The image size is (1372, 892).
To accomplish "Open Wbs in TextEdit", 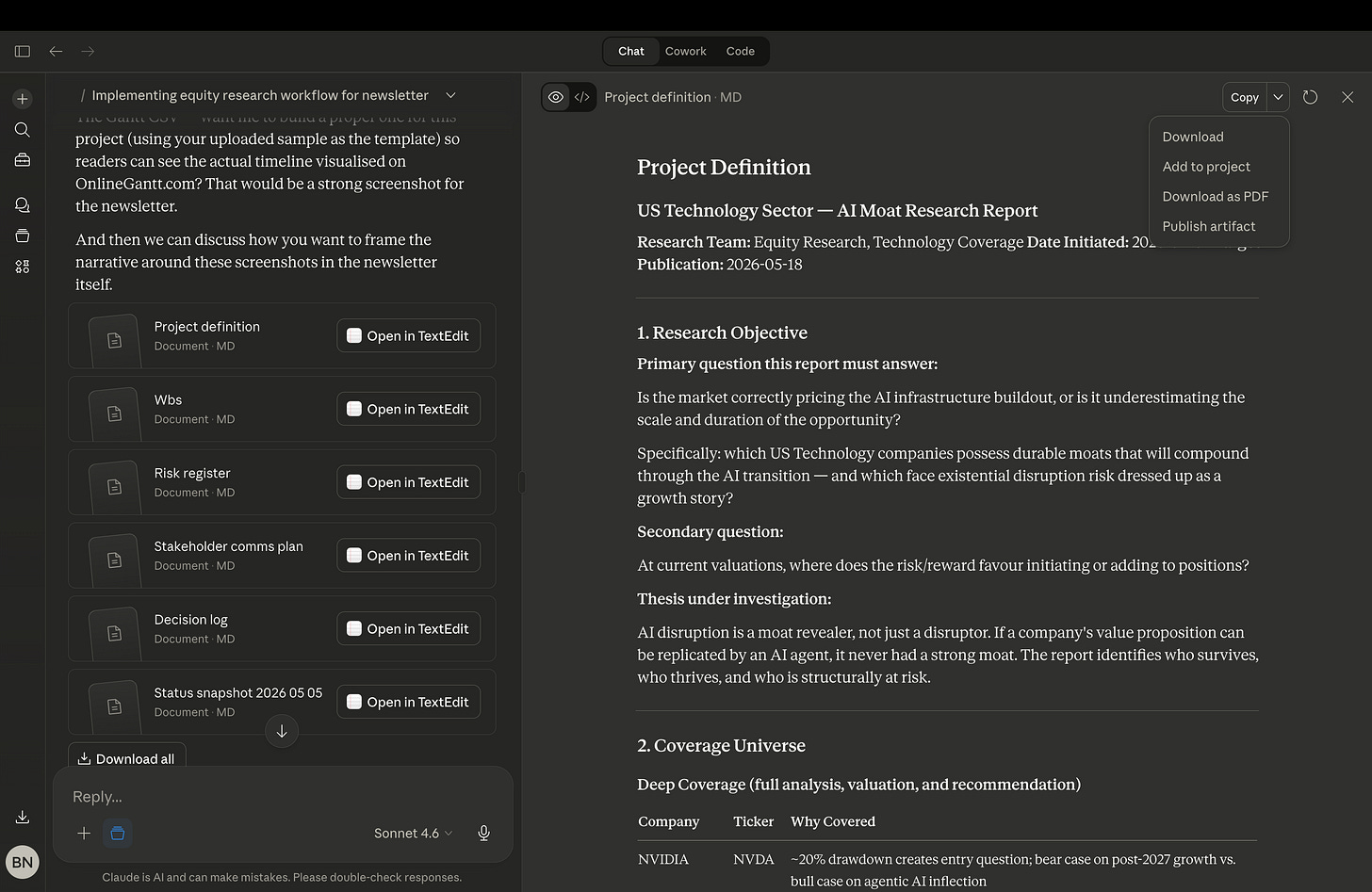I will (x=409, y=409).
